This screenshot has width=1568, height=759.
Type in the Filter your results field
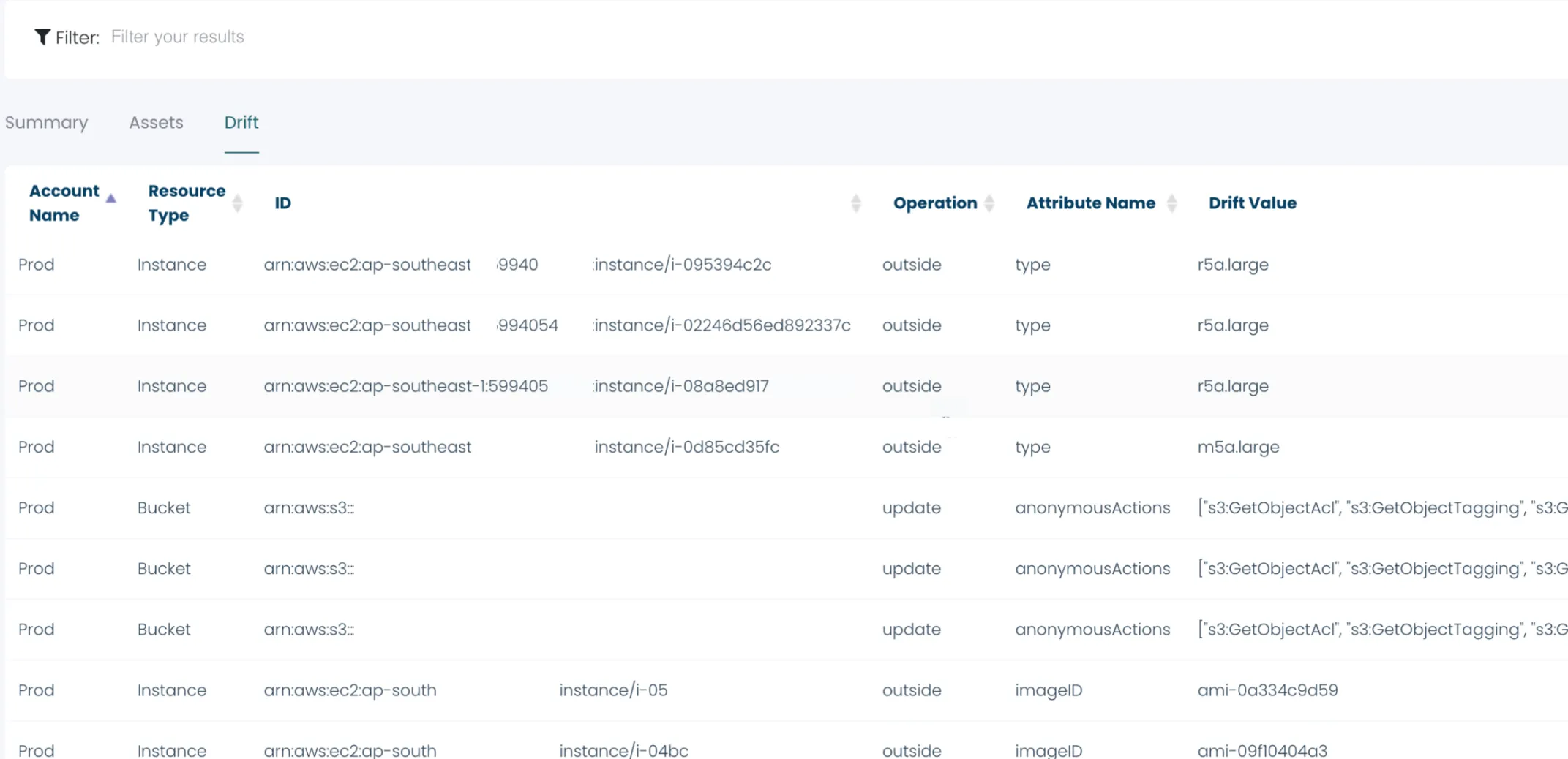[x=293, y=37]
